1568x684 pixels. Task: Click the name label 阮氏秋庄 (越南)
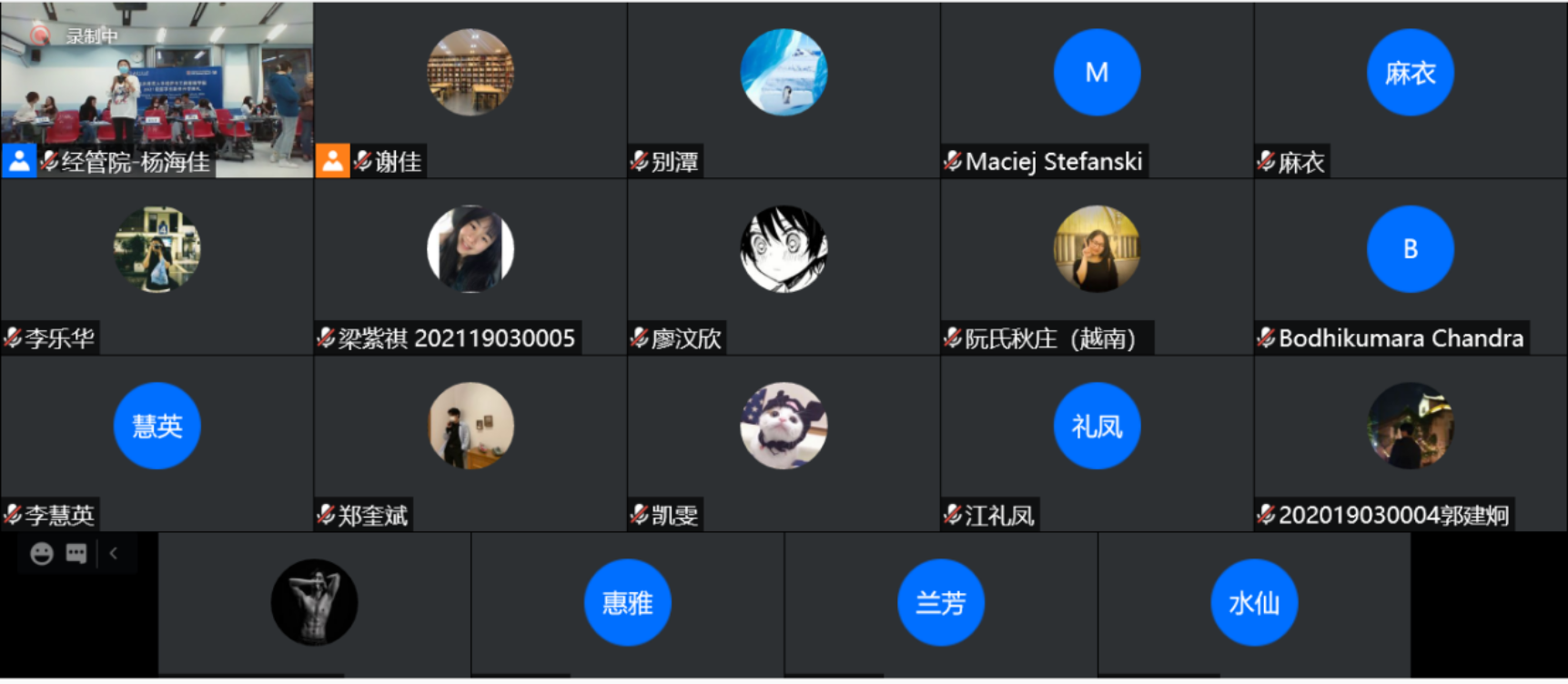[1050, 338]
